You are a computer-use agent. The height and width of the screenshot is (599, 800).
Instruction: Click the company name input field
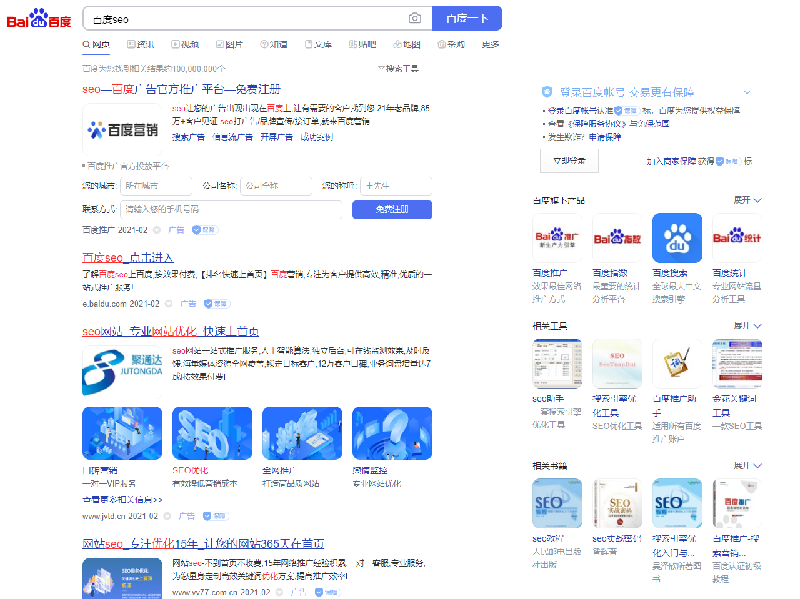[x=276, y=186]
